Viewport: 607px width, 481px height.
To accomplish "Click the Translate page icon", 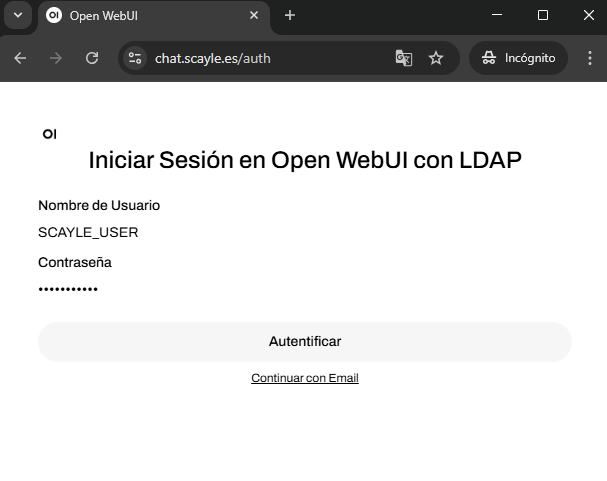I will click(x=404, y=58).
